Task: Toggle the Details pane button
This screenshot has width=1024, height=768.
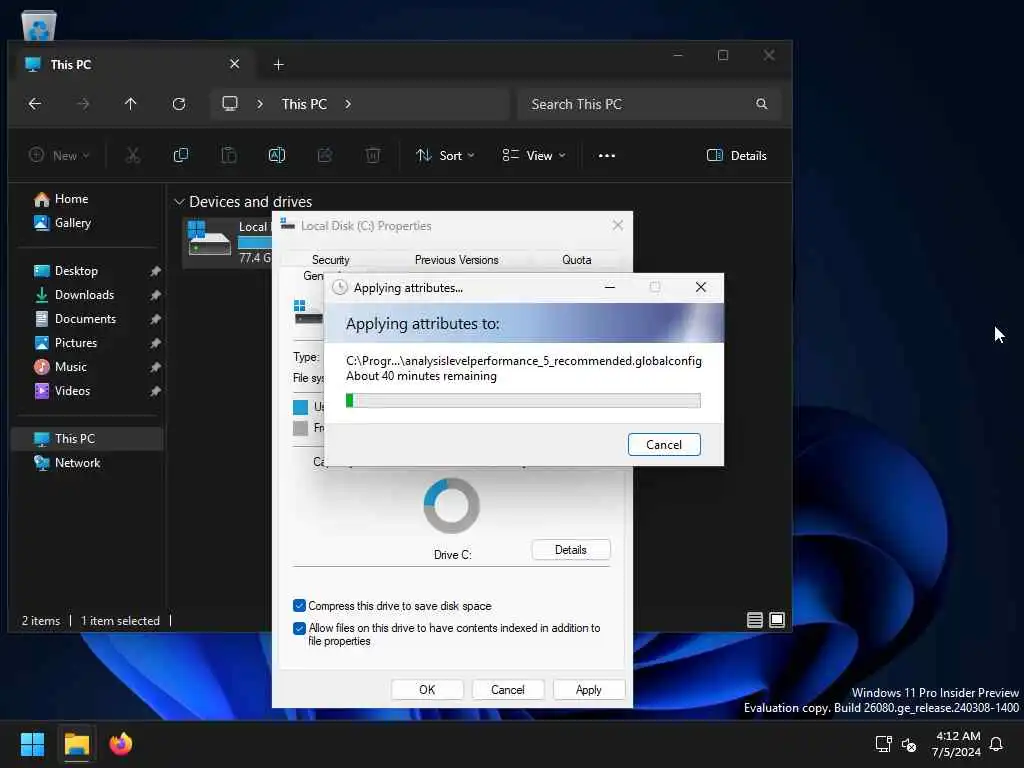Action: pos(737,155)
